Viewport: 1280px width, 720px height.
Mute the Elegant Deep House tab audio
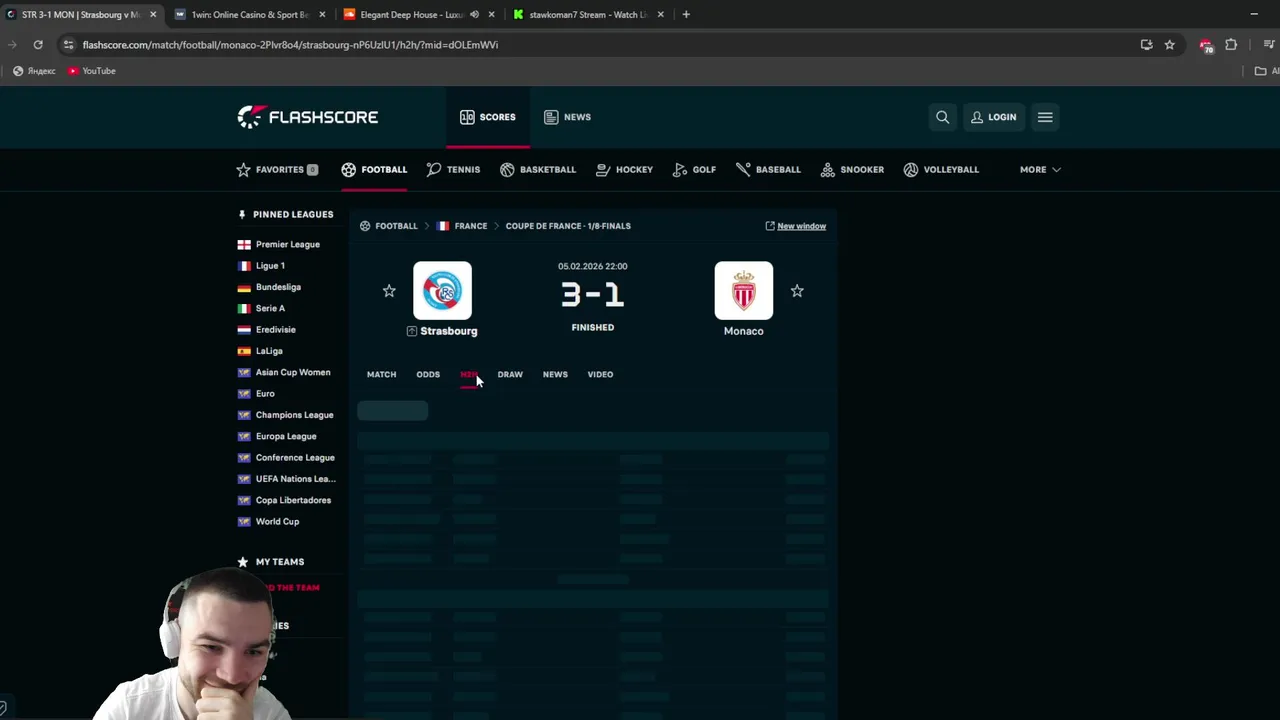tap(474, 15)
